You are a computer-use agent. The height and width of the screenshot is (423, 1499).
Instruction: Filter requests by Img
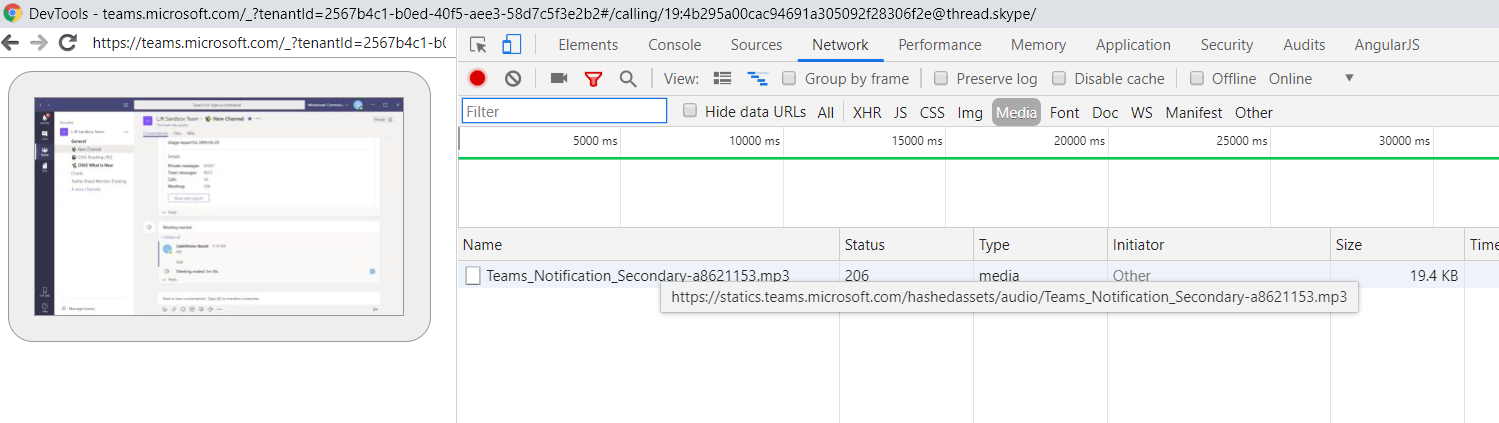970,112
